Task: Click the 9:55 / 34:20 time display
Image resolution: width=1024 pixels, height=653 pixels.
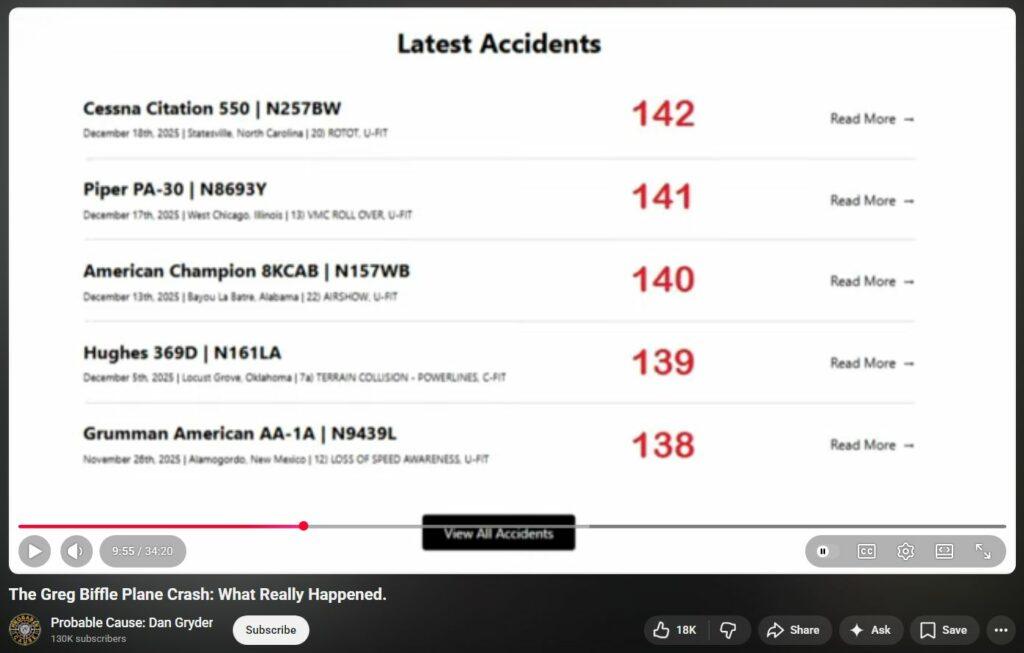Action: coord(142,551)
